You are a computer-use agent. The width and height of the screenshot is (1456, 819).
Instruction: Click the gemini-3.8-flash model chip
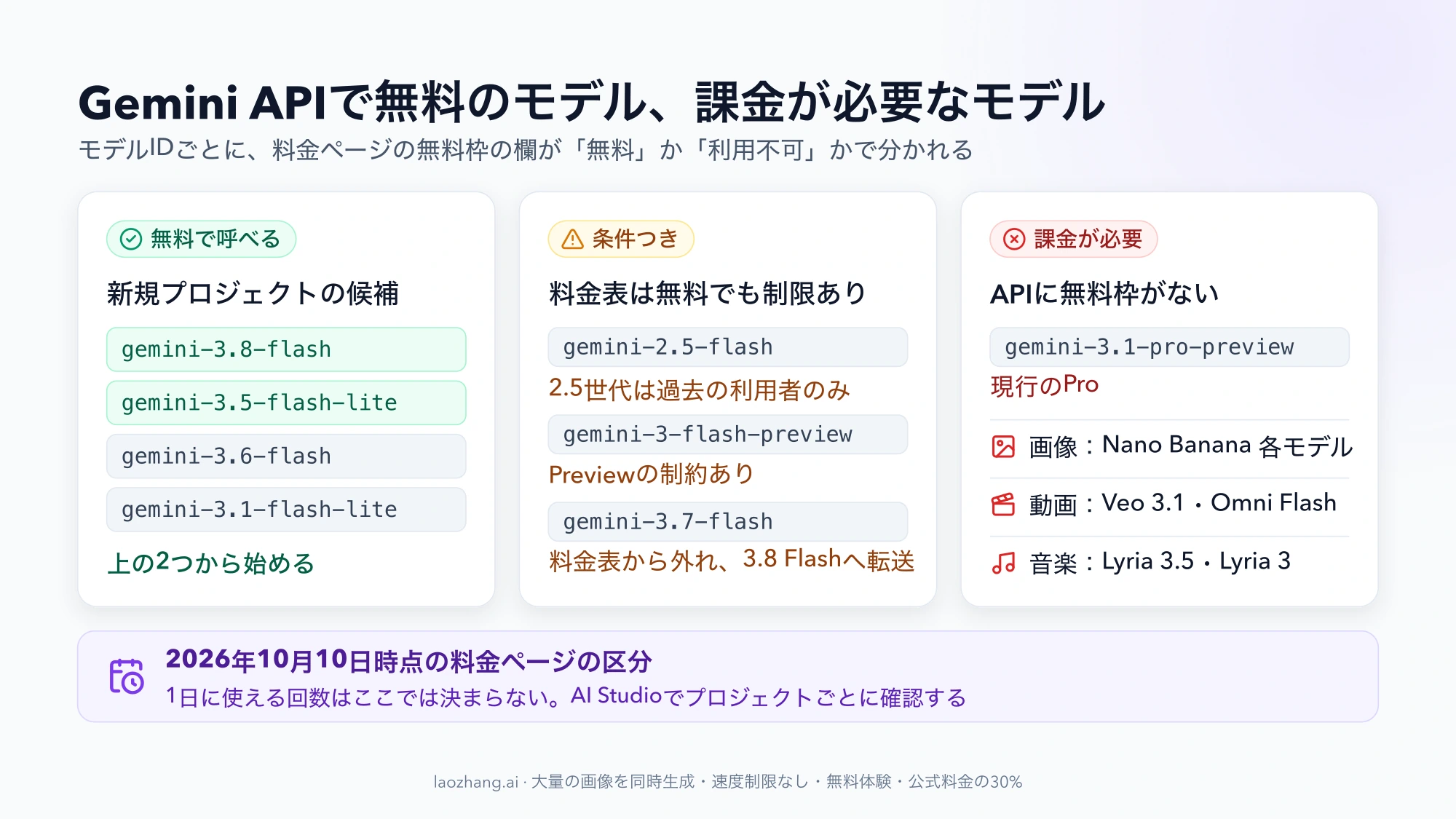pyautogui.click(x=286, y=349)
